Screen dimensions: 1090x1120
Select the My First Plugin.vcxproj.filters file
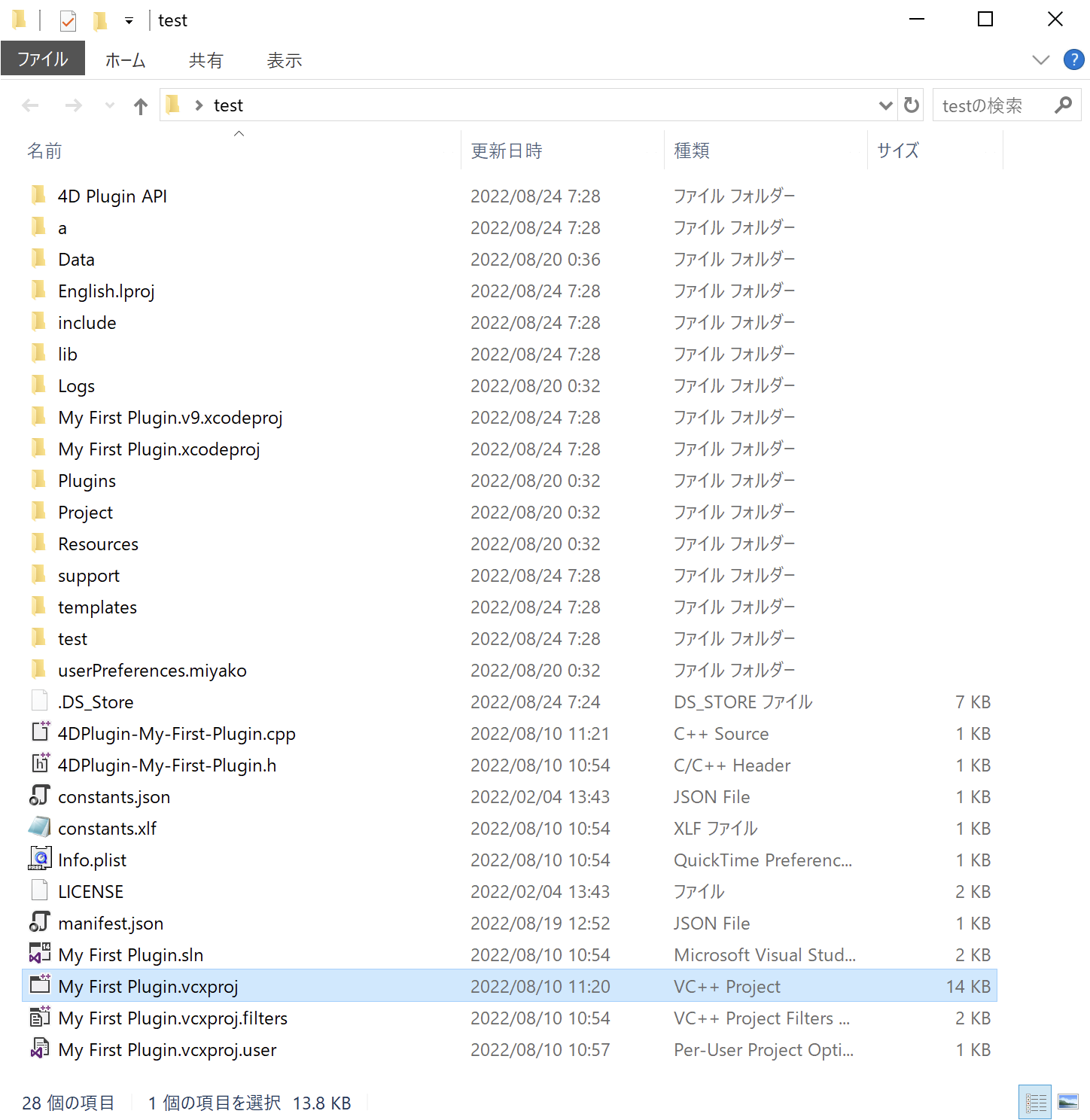(x=172, y=1018)
